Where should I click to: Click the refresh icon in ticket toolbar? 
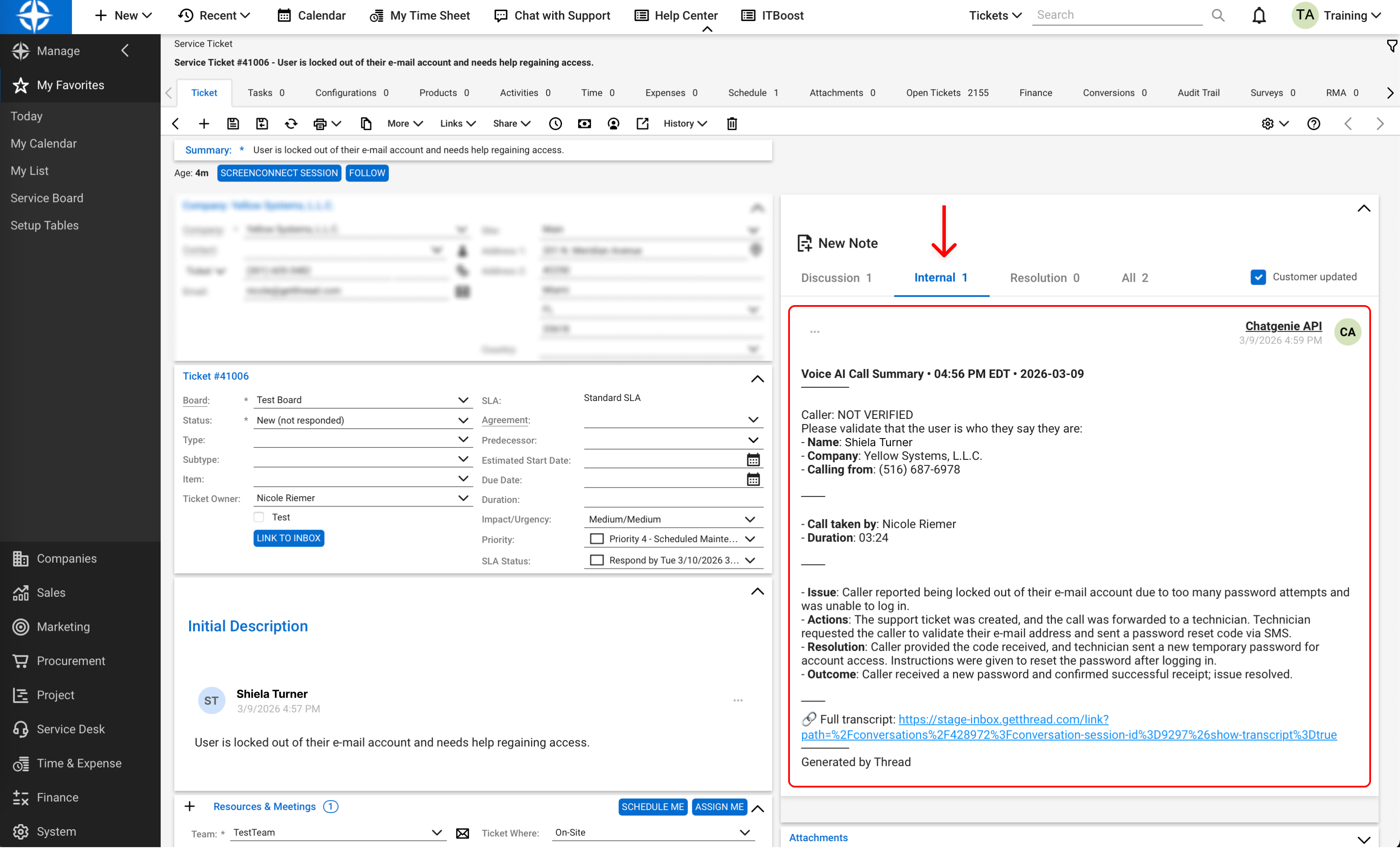pos(291,123)
